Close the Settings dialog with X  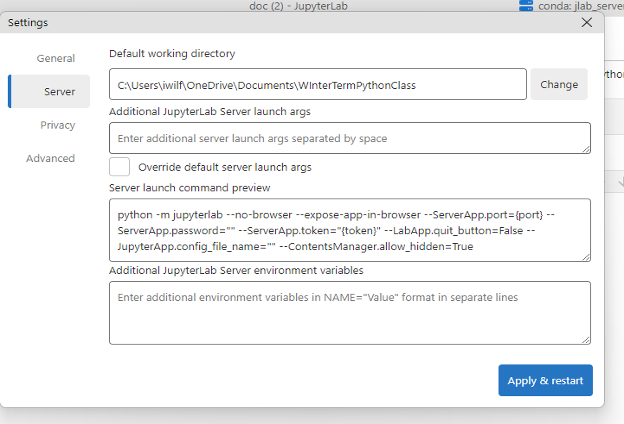click(x=586, y=22)
